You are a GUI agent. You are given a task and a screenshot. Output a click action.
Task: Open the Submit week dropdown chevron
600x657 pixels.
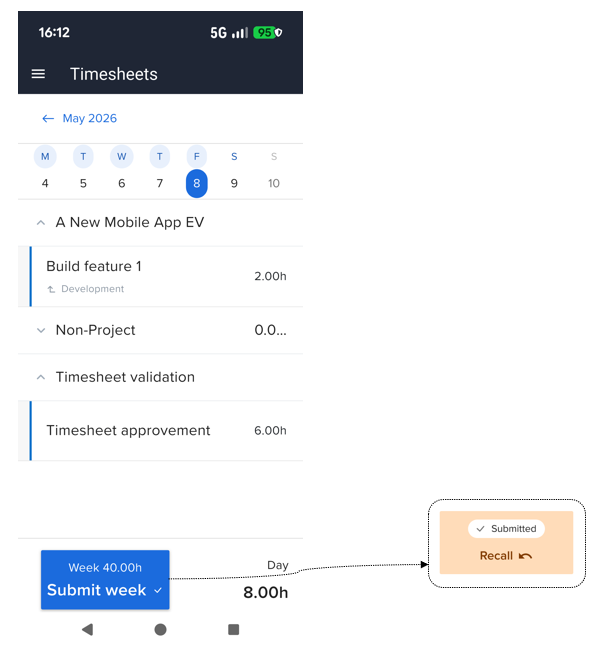(158, 590)
